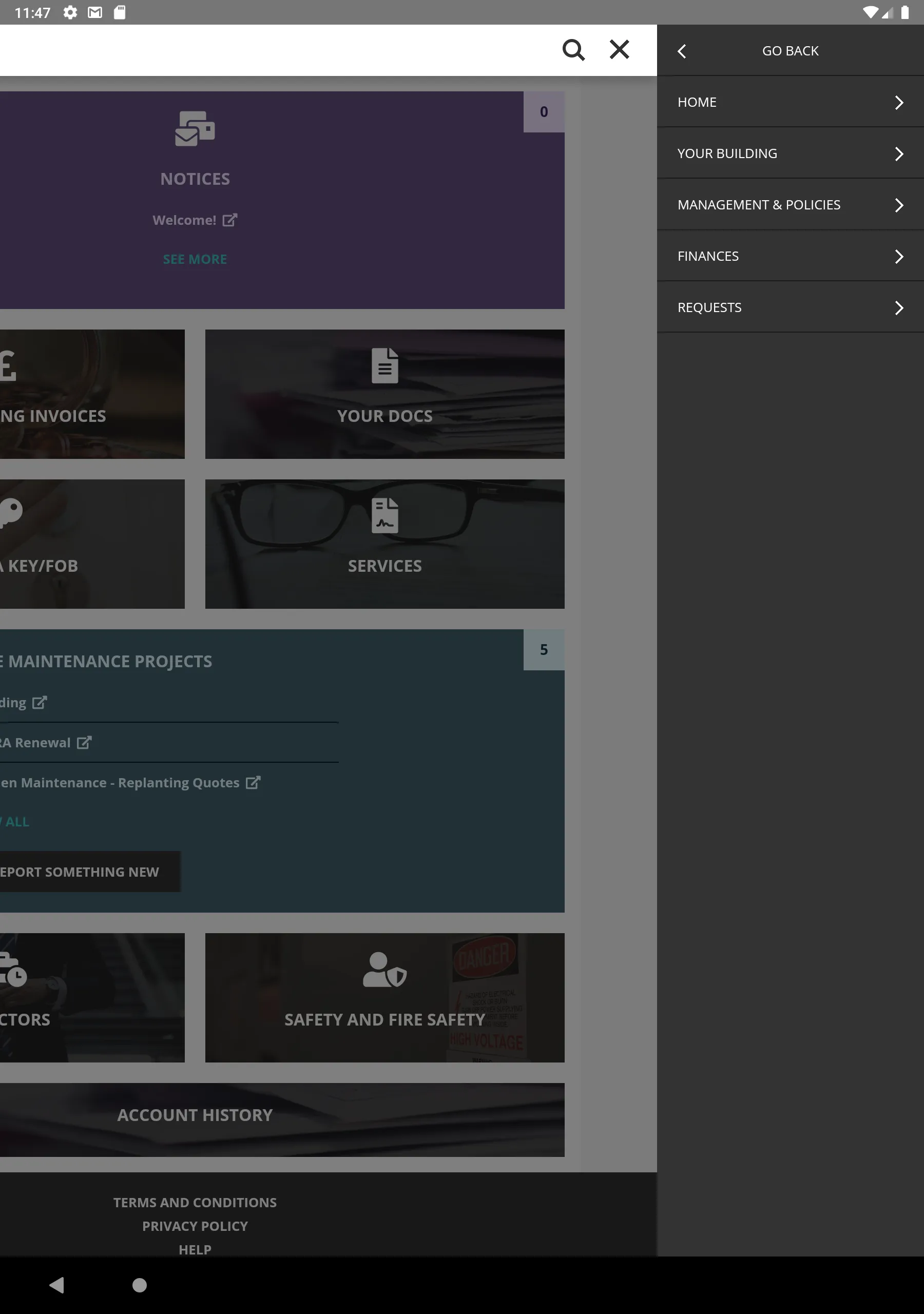The width and height of the screenshot is (924, 1314).
Task: Open the SERVICES tile
Action: [x=384, y=544]
